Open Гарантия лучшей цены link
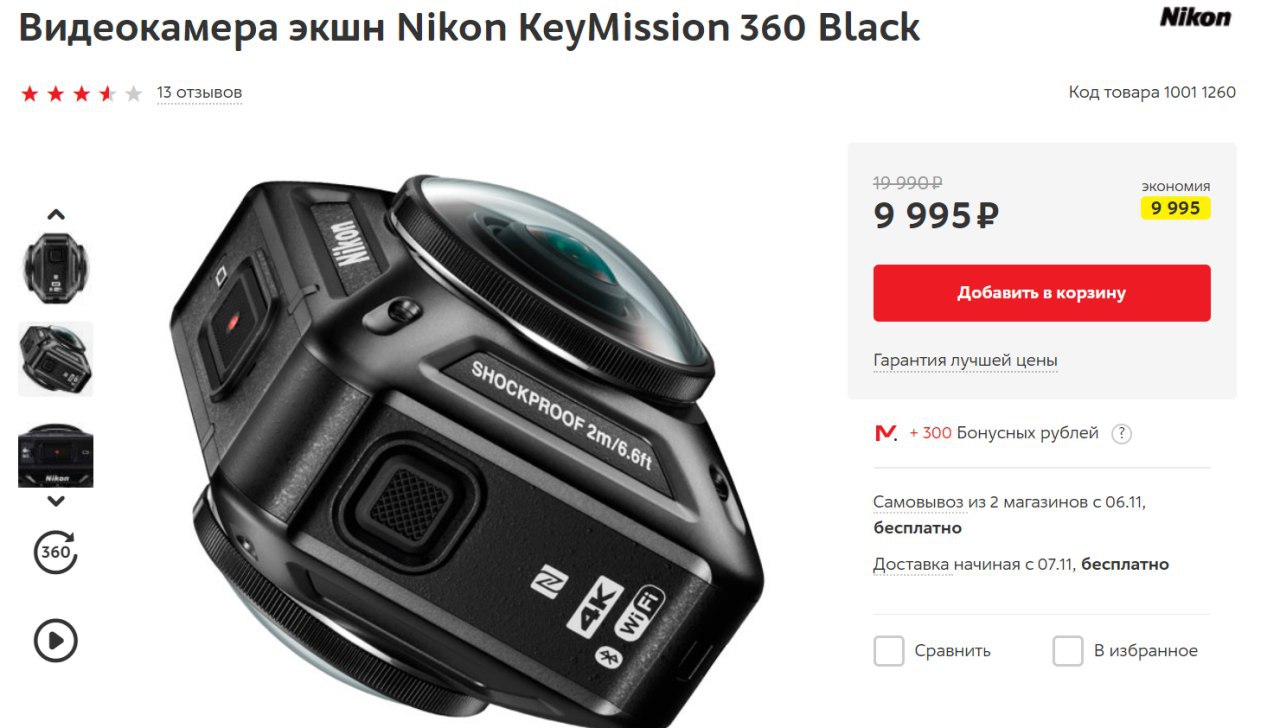 [965, 360]
